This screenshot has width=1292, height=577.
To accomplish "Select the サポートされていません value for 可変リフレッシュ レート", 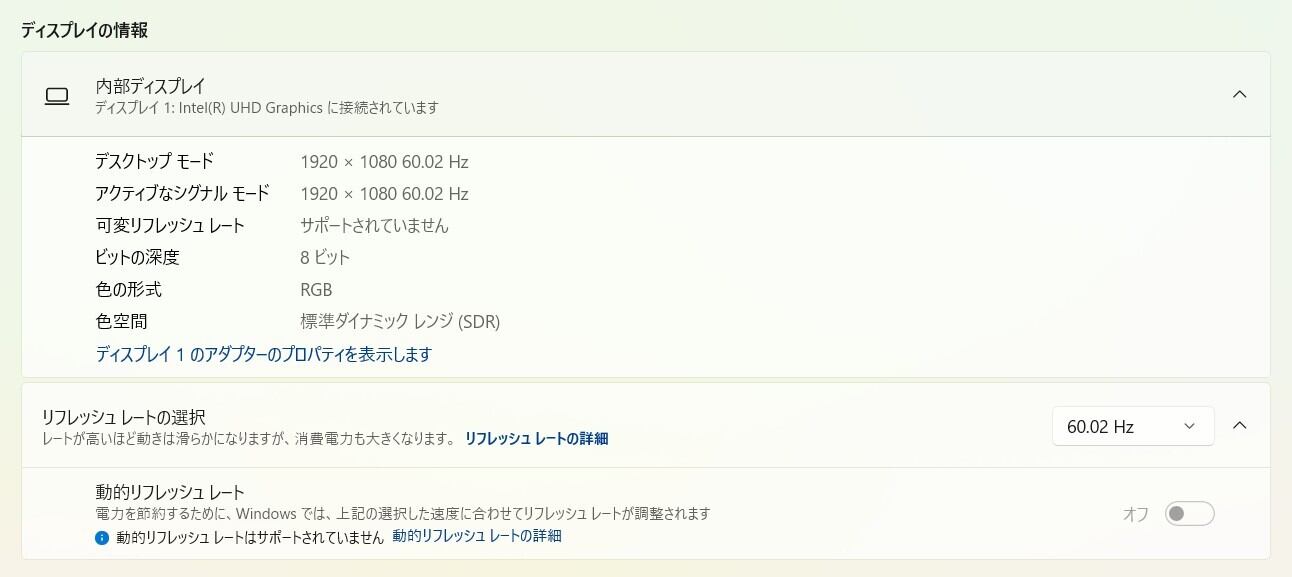I will click(375, 225).
